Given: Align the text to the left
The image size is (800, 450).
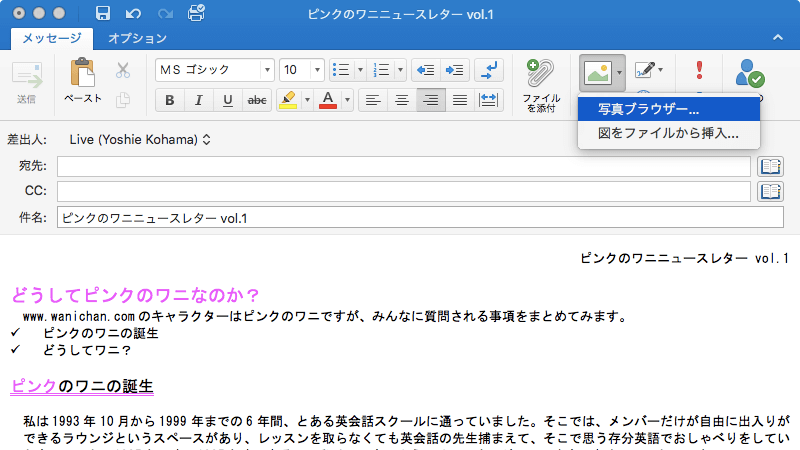Looking at the screenshot, I should tap(373, 100).
